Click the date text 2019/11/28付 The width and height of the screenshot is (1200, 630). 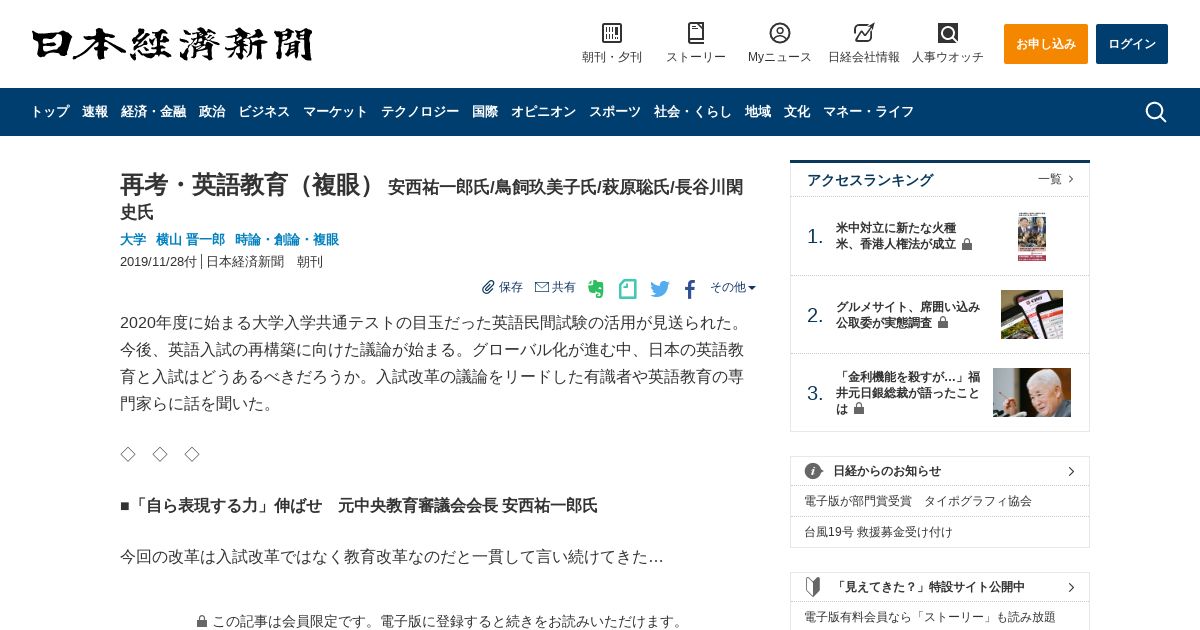(x=158, y=262)
